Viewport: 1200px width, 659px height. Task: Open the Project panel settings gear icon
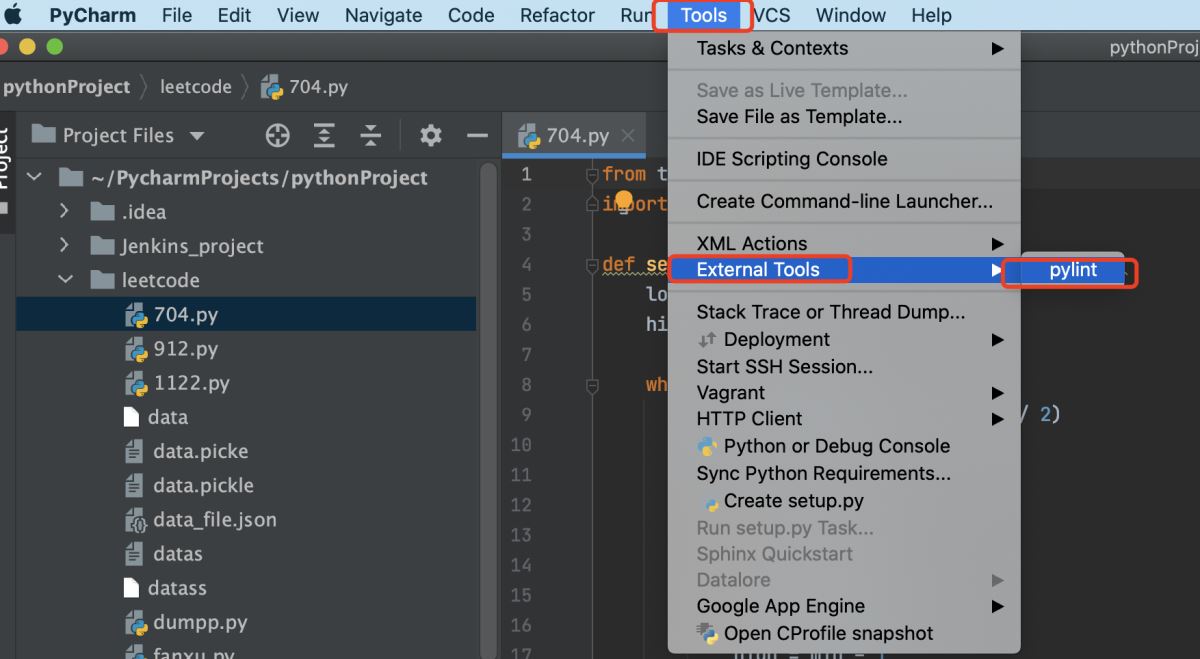pos(430,134)
